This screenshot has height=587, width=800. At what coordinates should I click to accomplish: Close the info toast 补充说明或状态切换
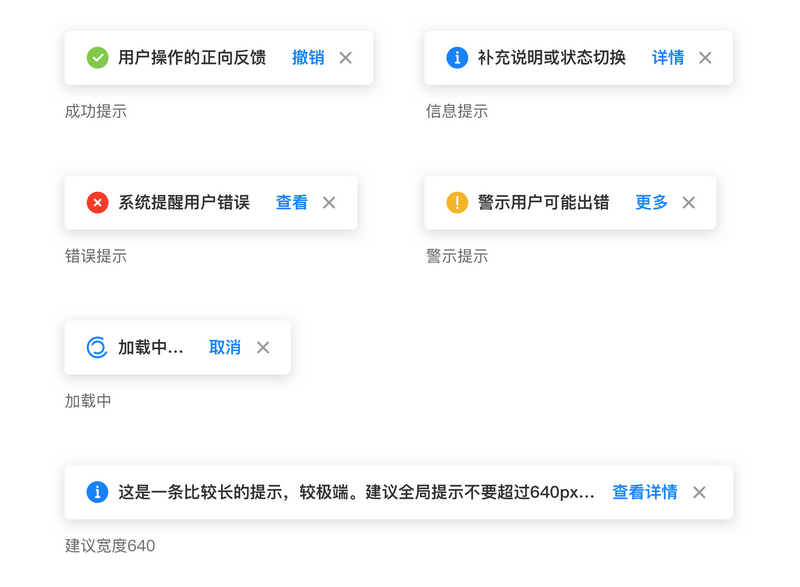point(705,58)
